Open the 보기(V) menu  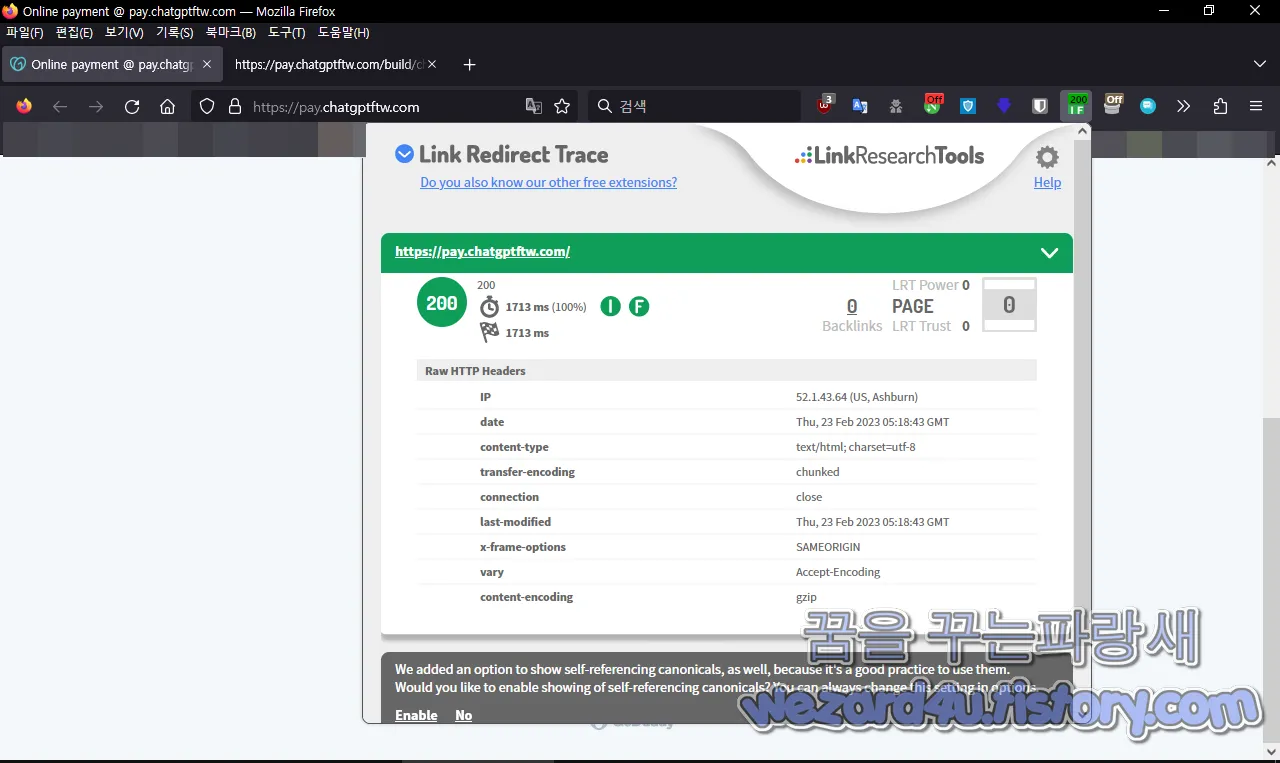click(x=124, y=33)
